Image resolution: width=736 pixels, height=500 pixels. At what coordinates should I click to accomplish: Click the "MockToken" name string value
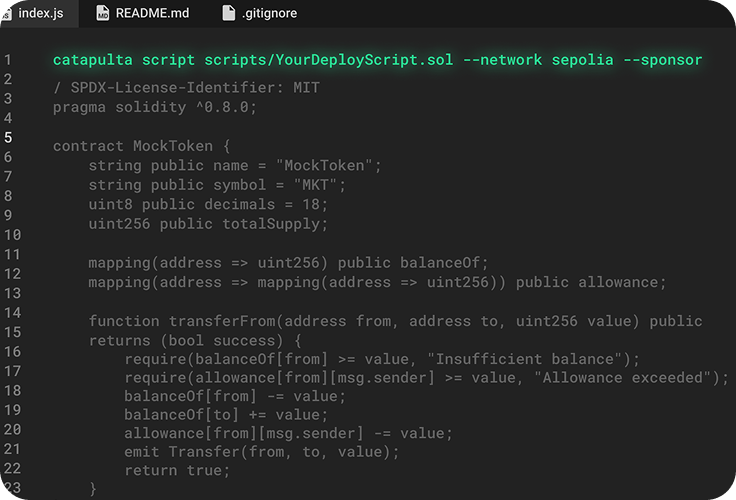pos(324,166)
